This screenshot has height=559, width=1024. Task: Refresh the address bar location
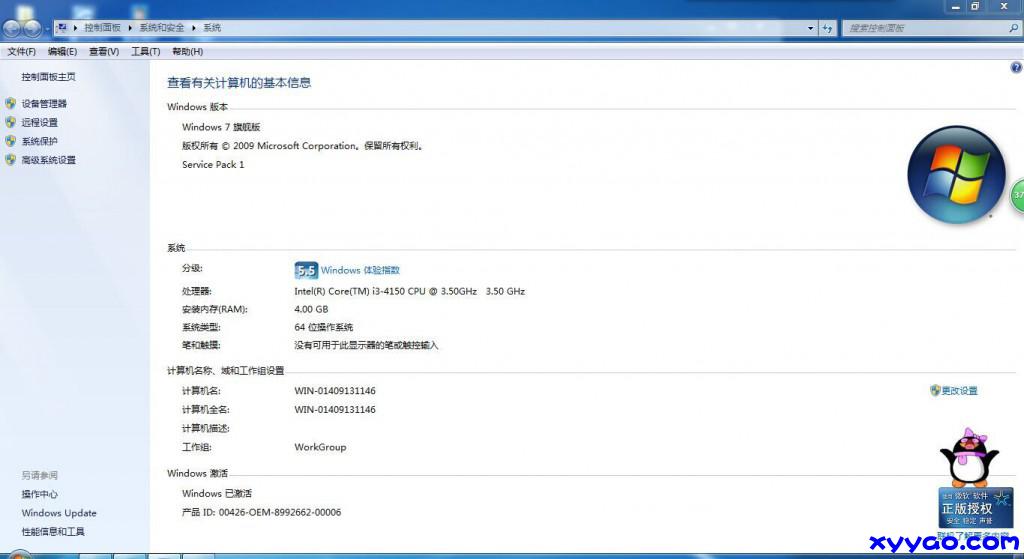(827, 29)
